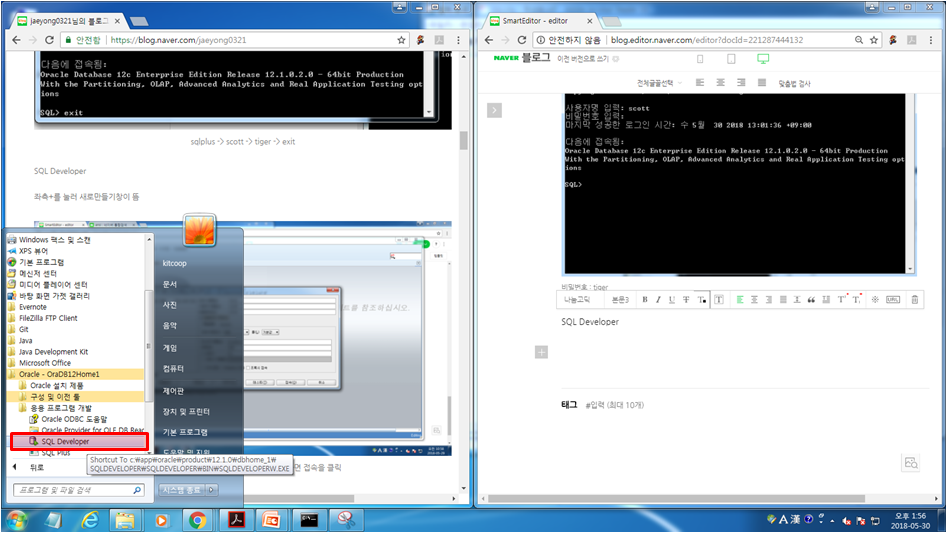The height and width of the screenshot is (533, 947).
Task: Toggle underline formatting in SmartEditor toolbar
Action: (x=672, y=299)
